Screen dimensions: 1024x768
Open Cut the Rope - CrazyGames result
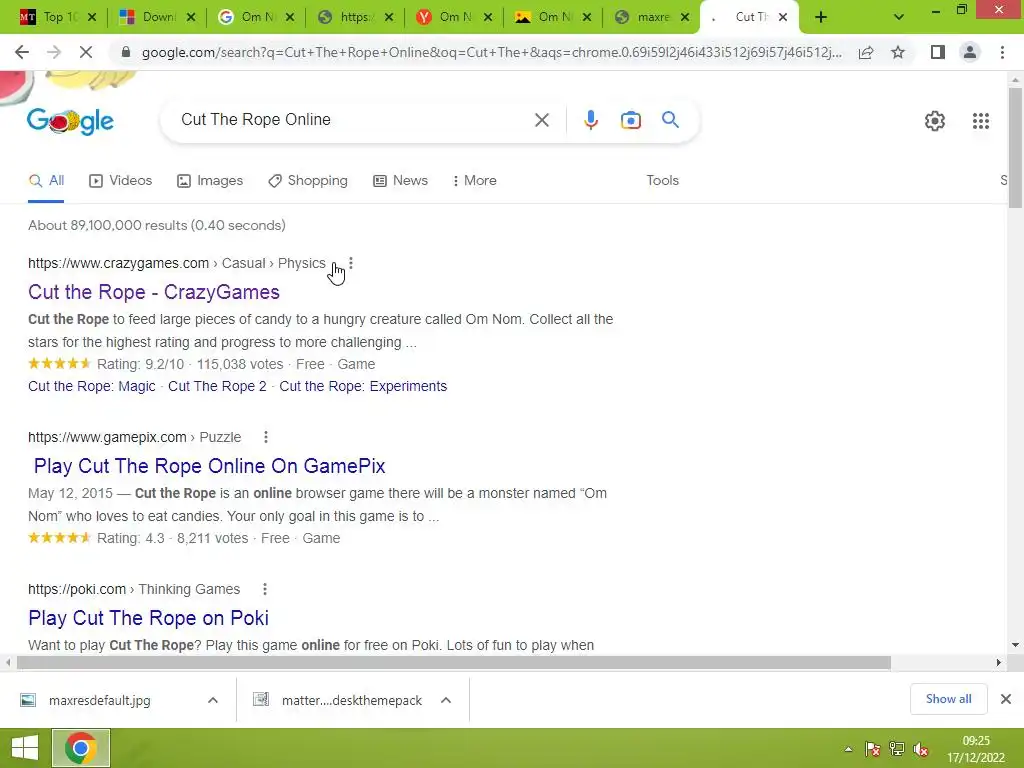(153, 292)
